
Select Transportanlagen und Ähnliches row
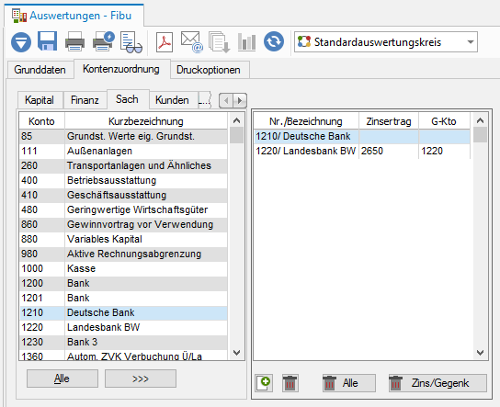(x=123, y=165)
